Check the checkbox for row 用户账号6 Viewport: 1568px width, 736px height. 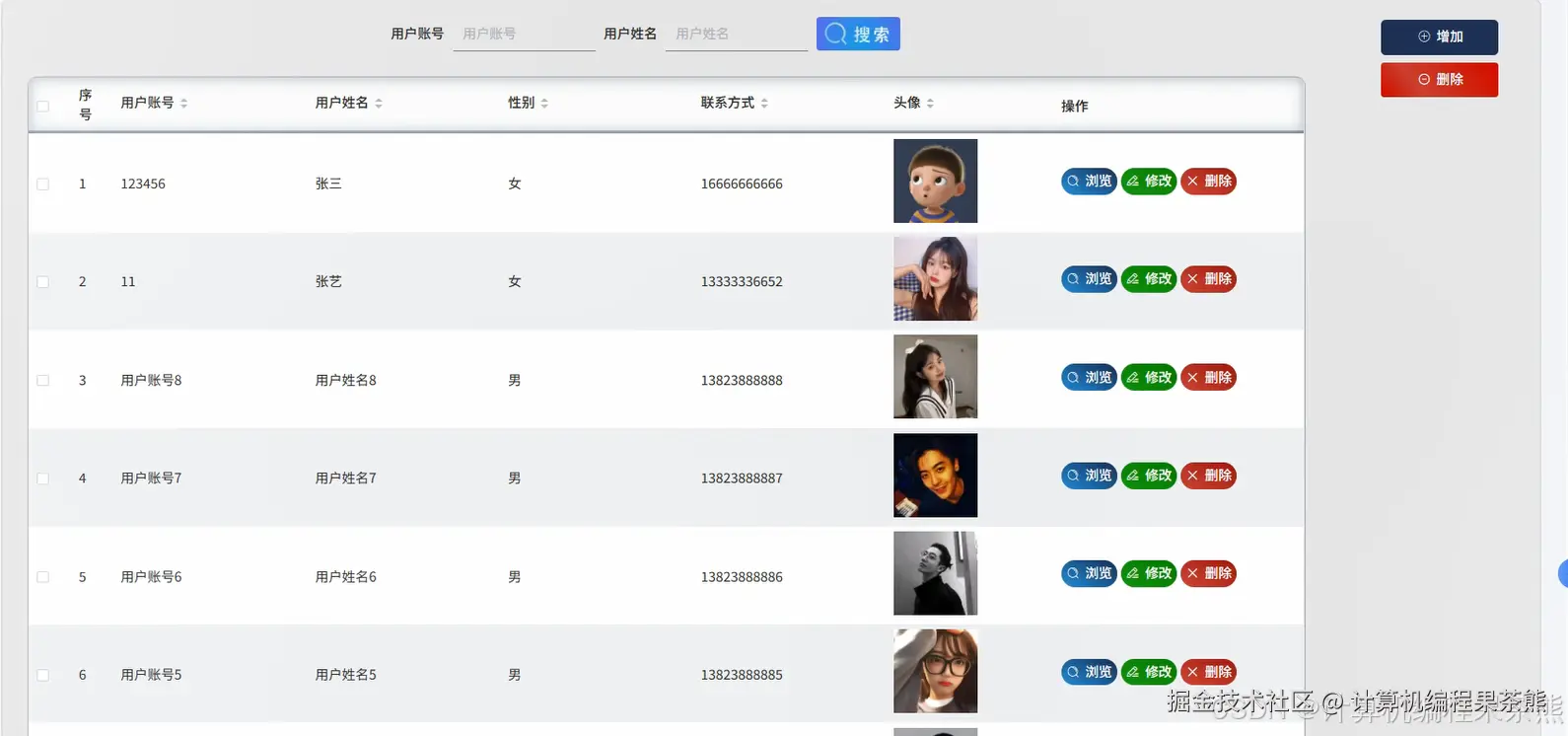coord(42,577)
